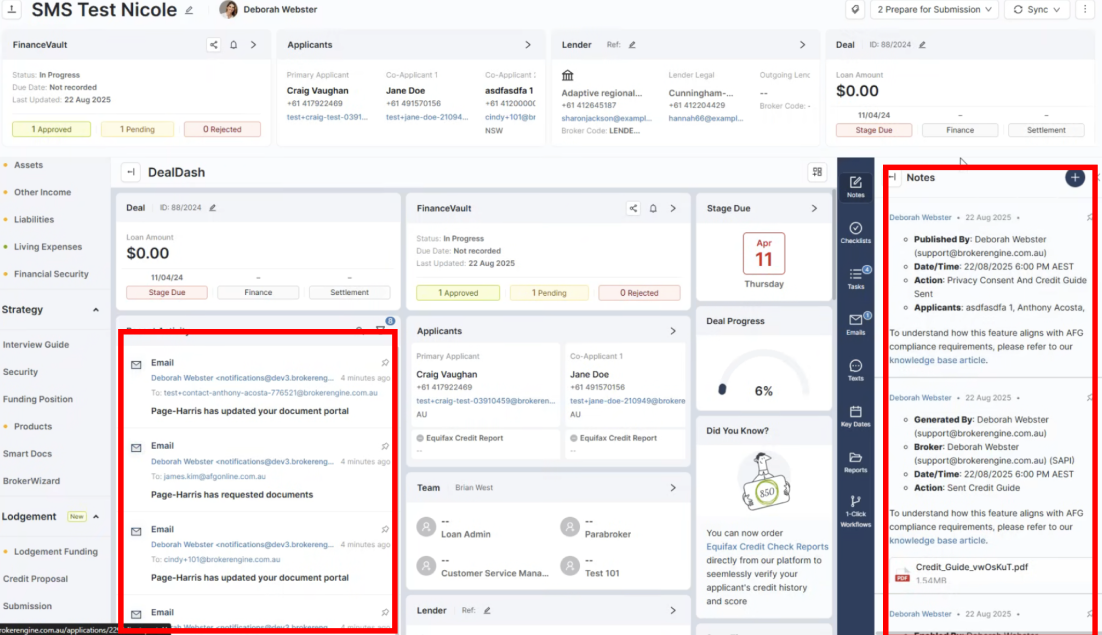Open Credit_Guide_vwOsKuT.pdf attachment
This screenshot has width=1102, height=635.
pyautogui.click(x=971, y=567)
